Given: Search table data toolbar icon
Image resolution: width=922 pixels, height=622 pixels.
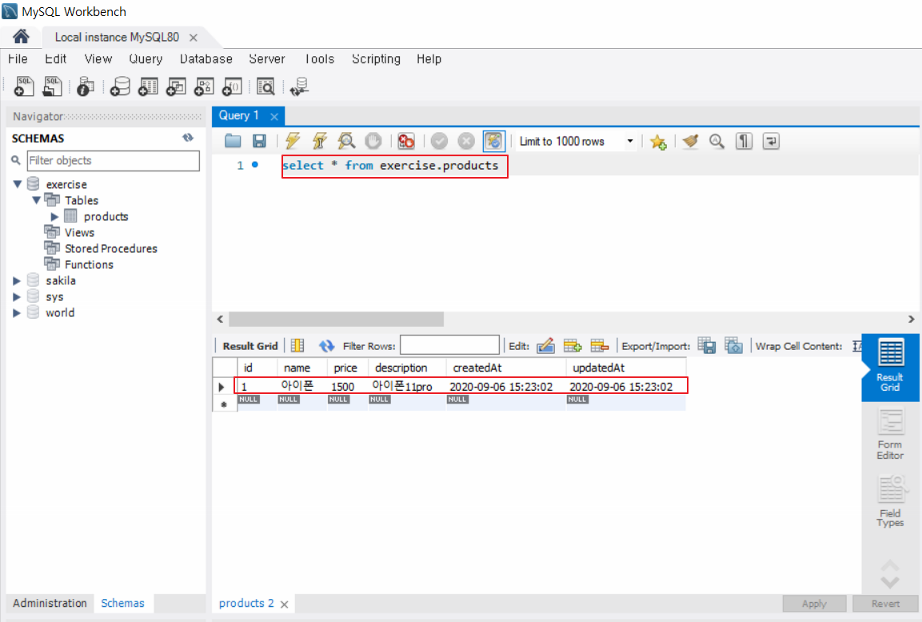Looking at the screenshot, I should 266,86.
